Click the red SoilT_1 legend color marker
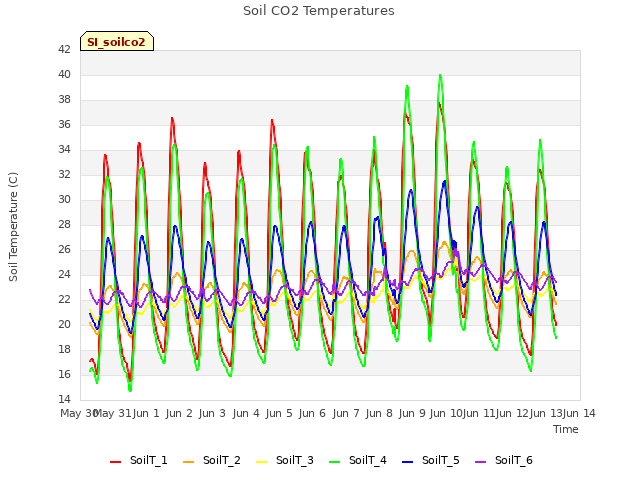 (116, 462)
